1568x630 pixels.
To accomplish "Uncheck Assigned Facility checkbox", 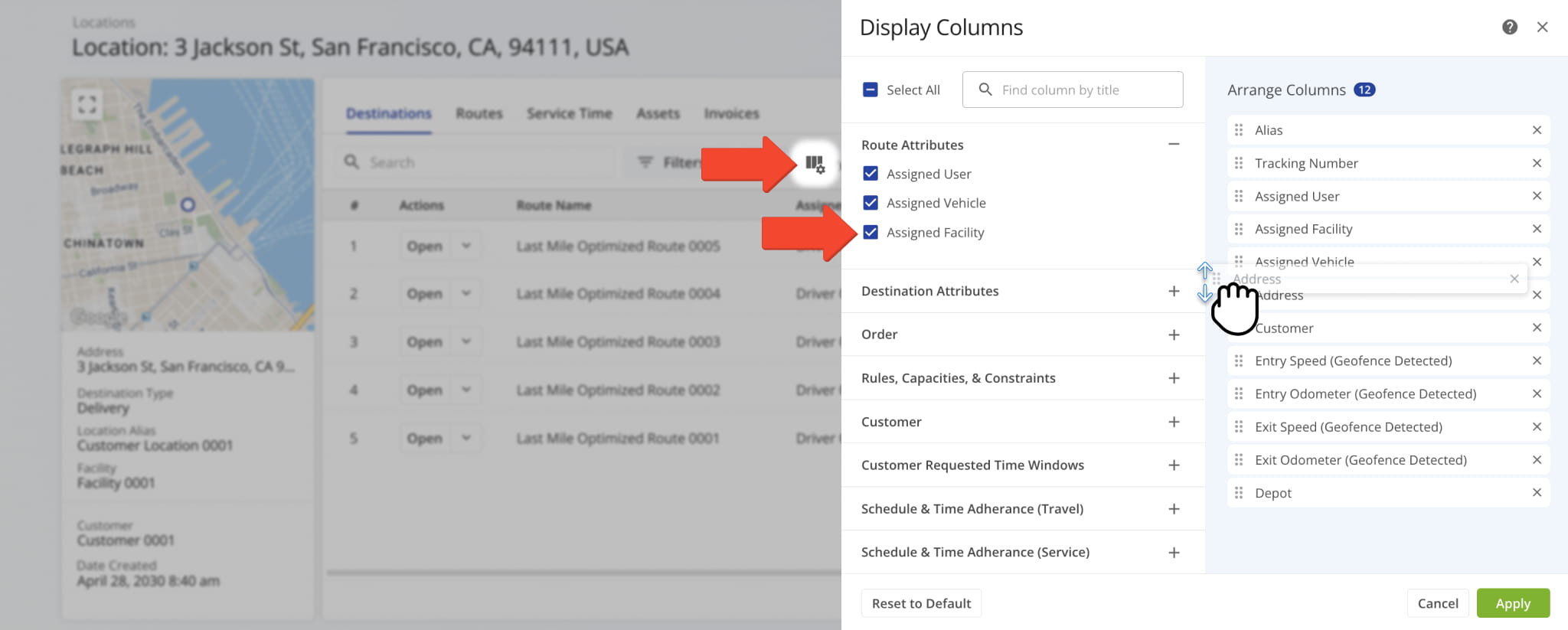I will coord(871,232).
